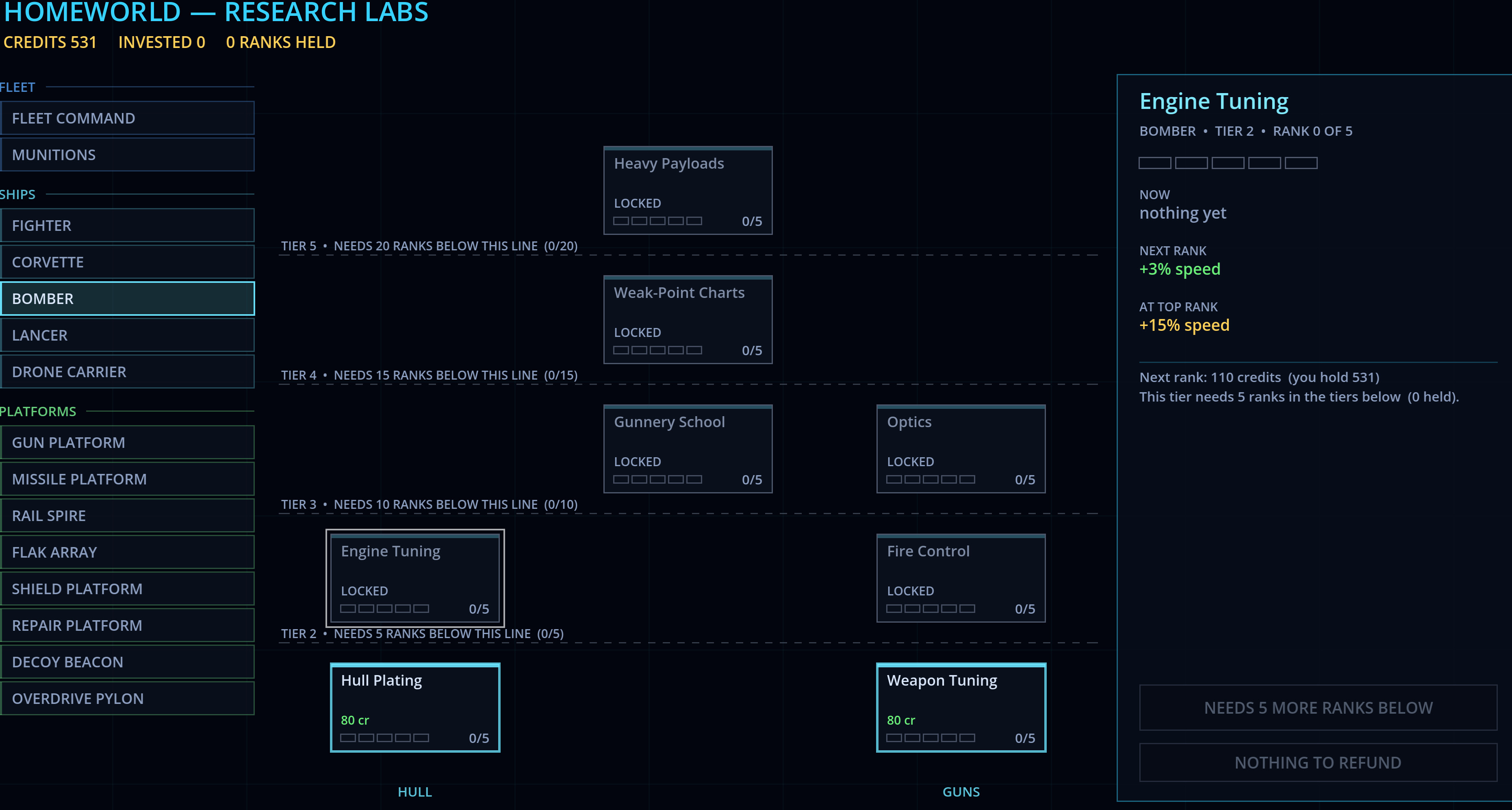1512x810 pixels.
Task: Open Shield Platform research
Action: coord(127,589)
